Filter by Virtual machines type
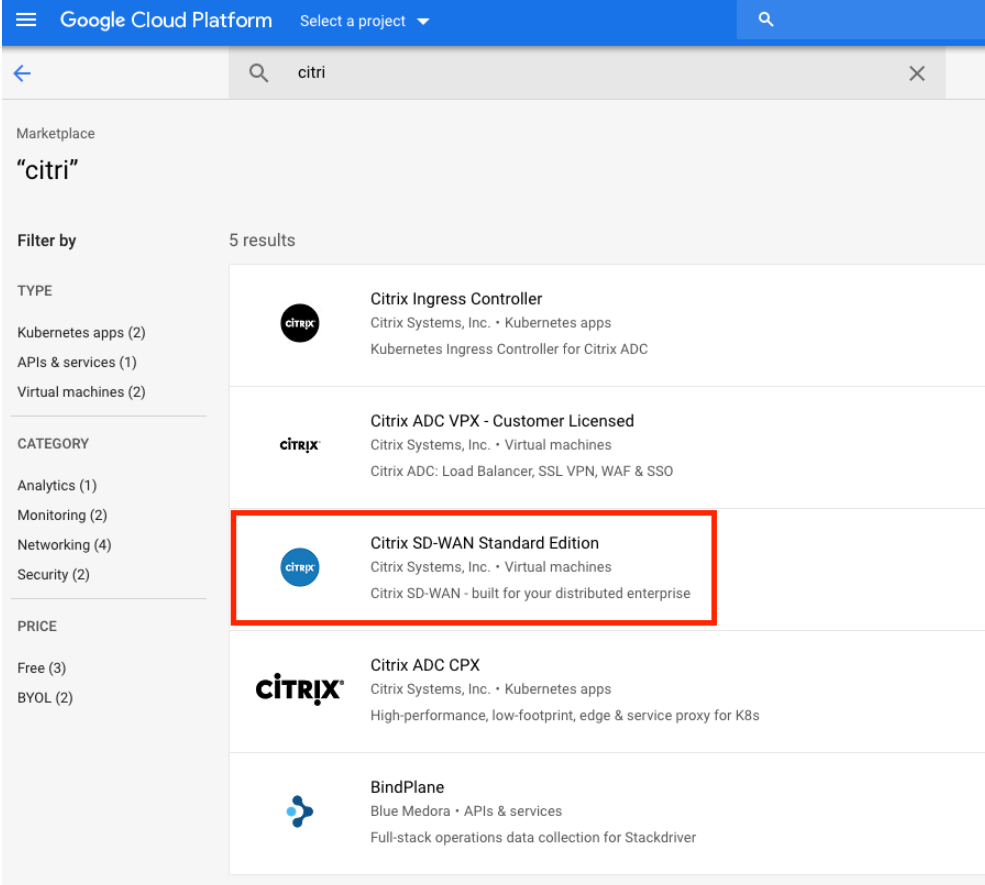 pos(81,392)
